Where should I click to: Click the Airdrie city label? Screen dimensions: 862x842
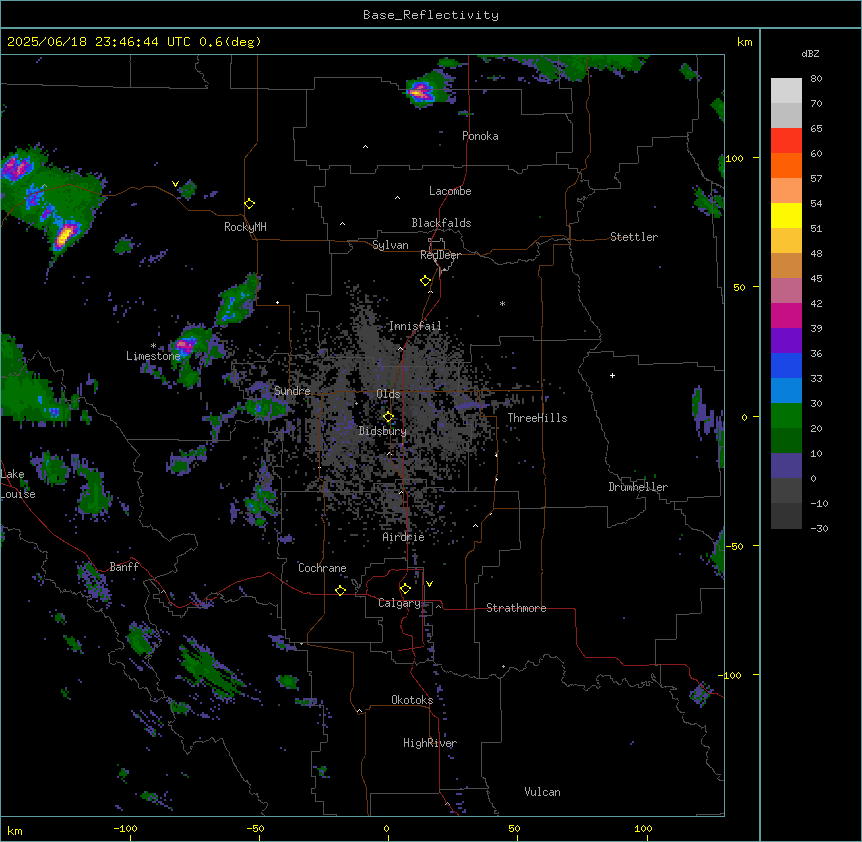(403, 537)
